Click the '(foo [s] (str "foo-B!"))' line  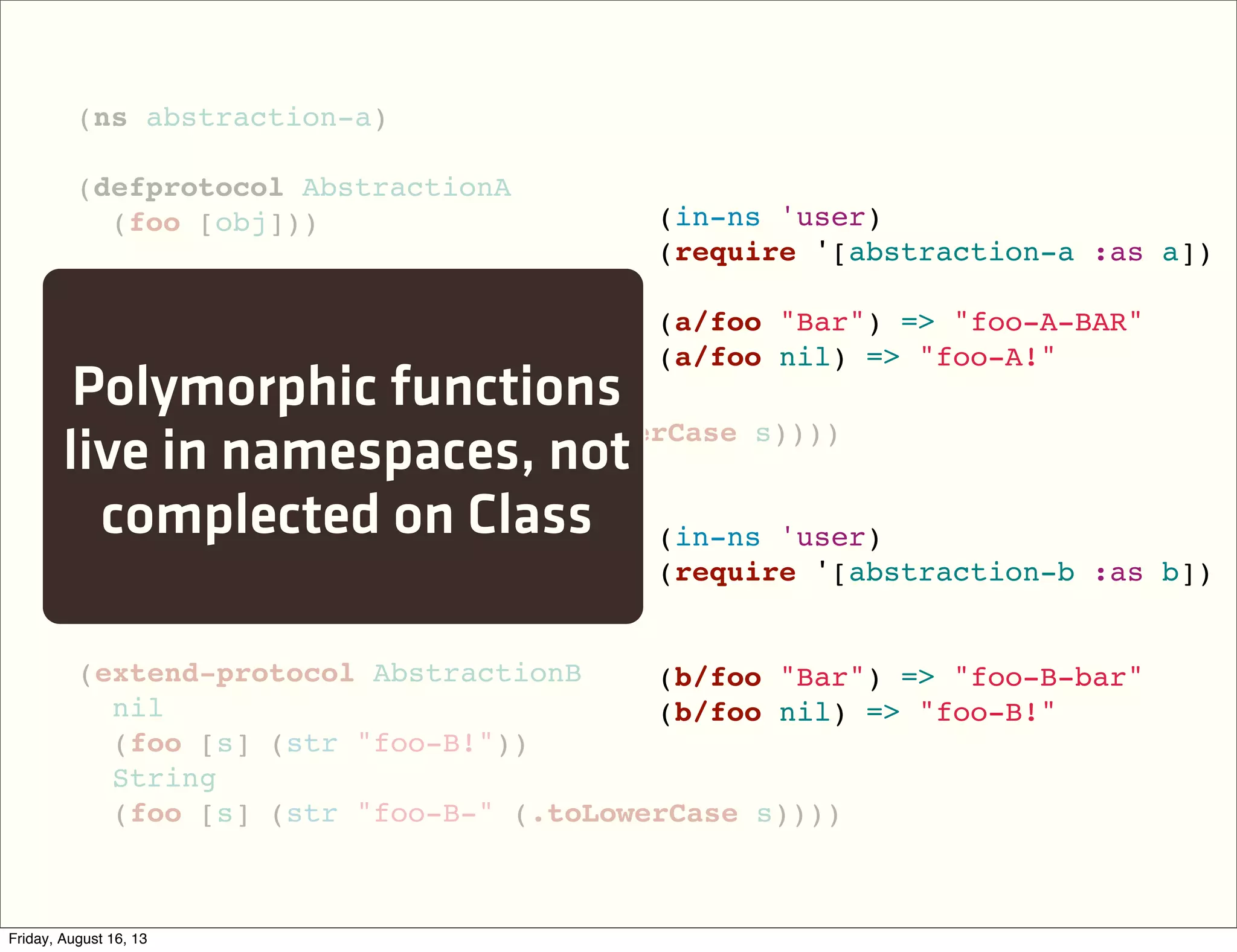click(321, 744)
